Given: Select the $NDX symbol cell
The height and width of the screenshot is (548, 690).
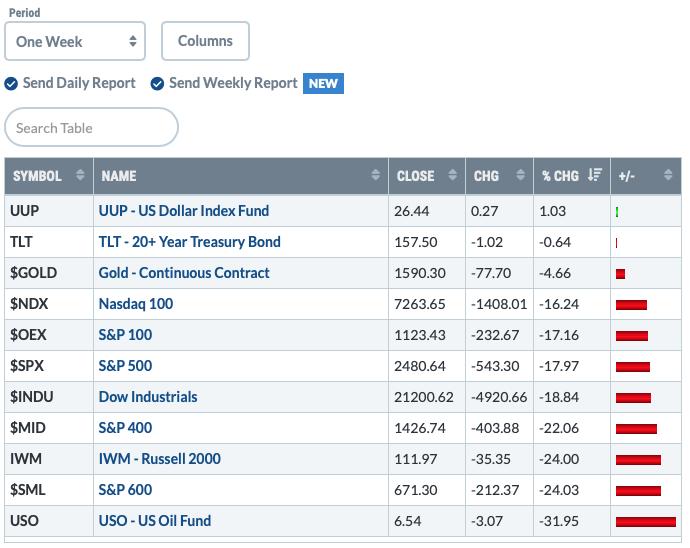Looking at the screenshot, I should point(49,304).
